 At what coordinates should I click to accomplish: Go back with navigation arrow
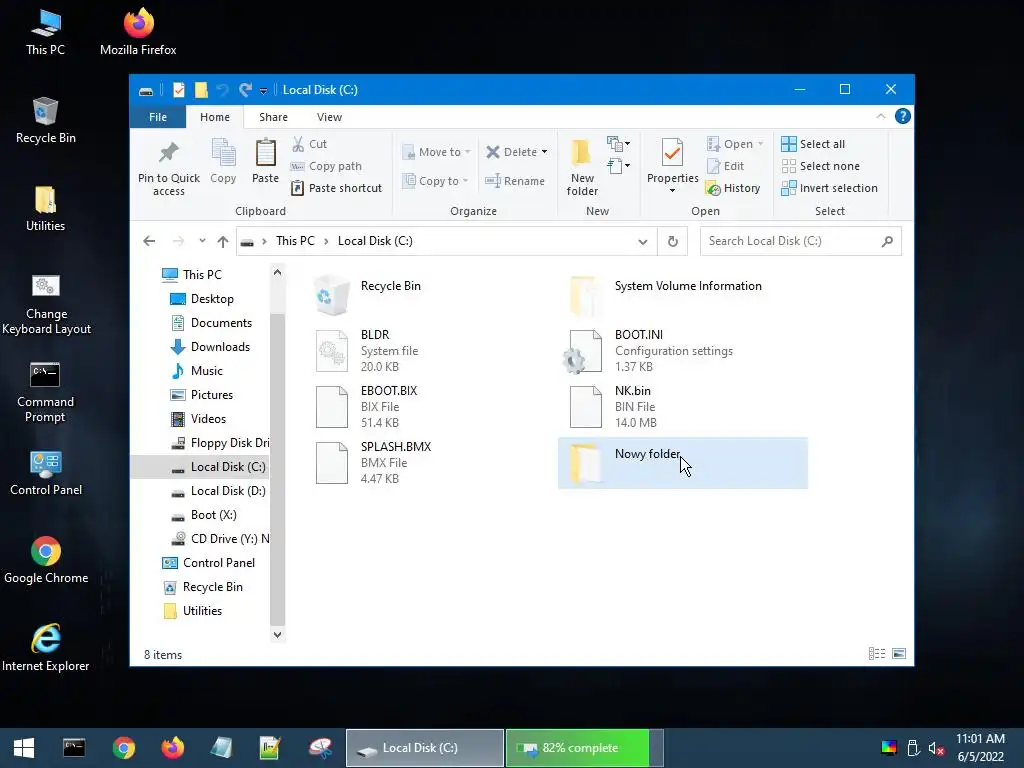pos(149,241)
